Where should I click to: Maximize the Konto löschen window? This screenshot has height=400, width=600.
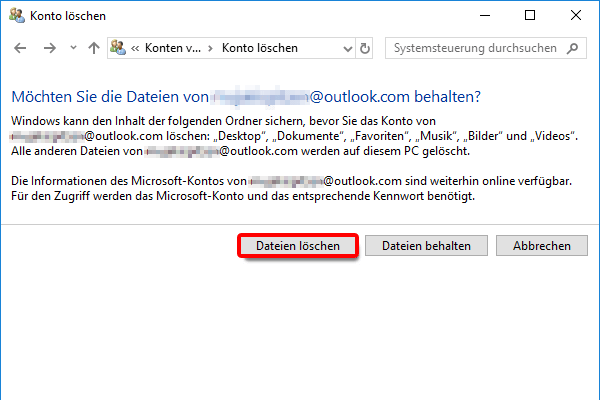(x=530, y=16)
